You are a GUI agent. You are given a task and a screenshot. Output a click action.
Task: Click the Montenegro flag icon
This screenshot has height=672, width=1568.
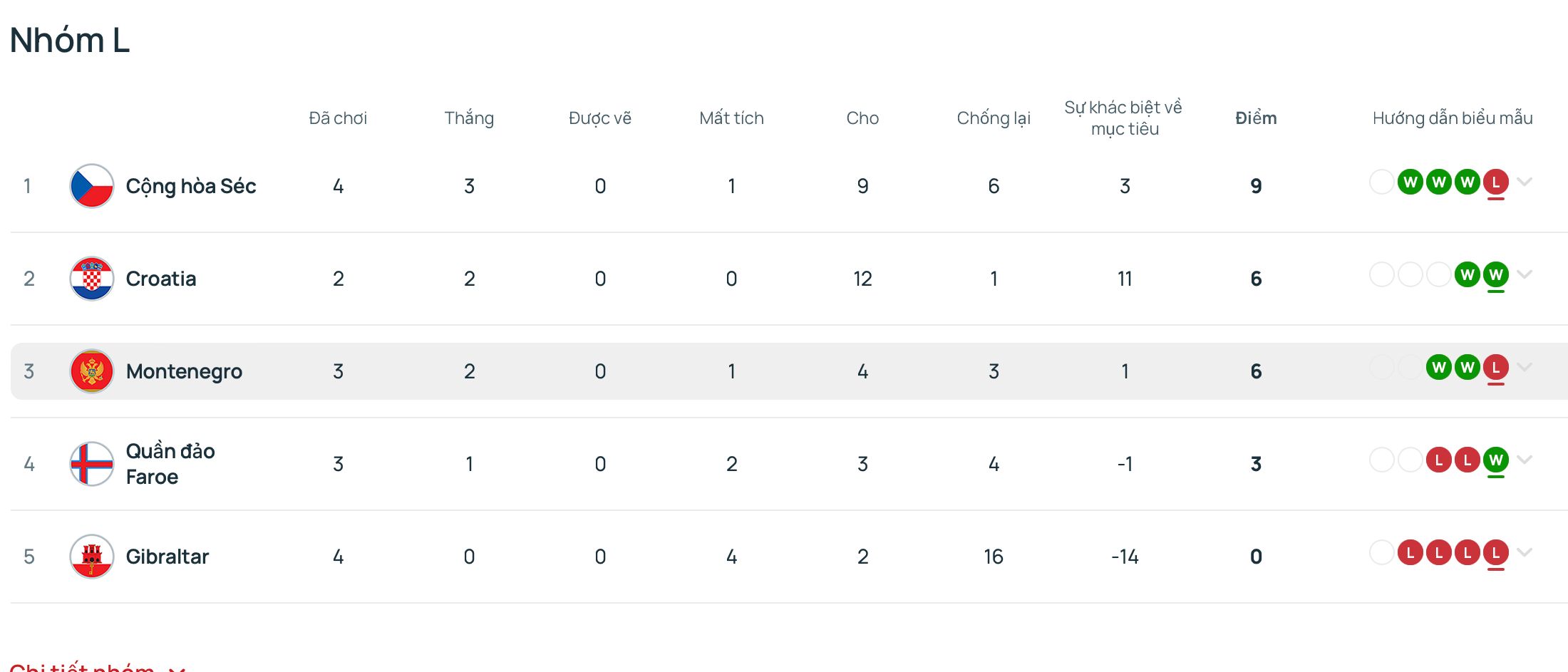(x=92, y=371)
